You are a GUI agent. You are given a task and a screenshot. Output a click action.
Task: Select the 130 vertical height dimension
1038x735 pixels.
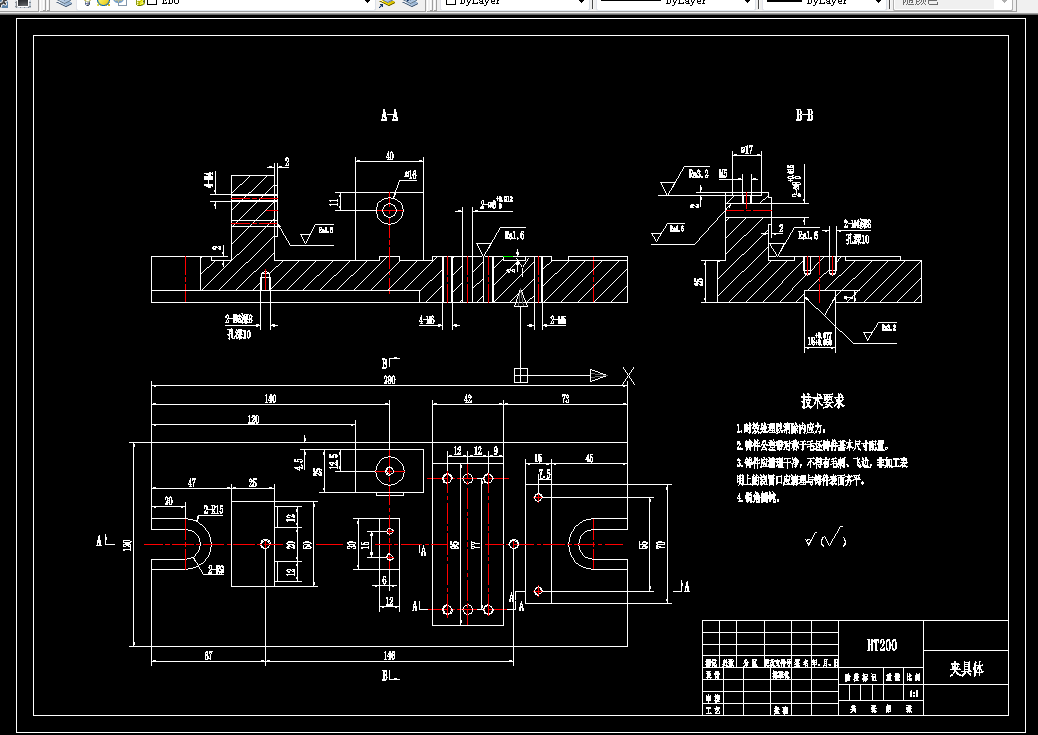coord(128,544)
